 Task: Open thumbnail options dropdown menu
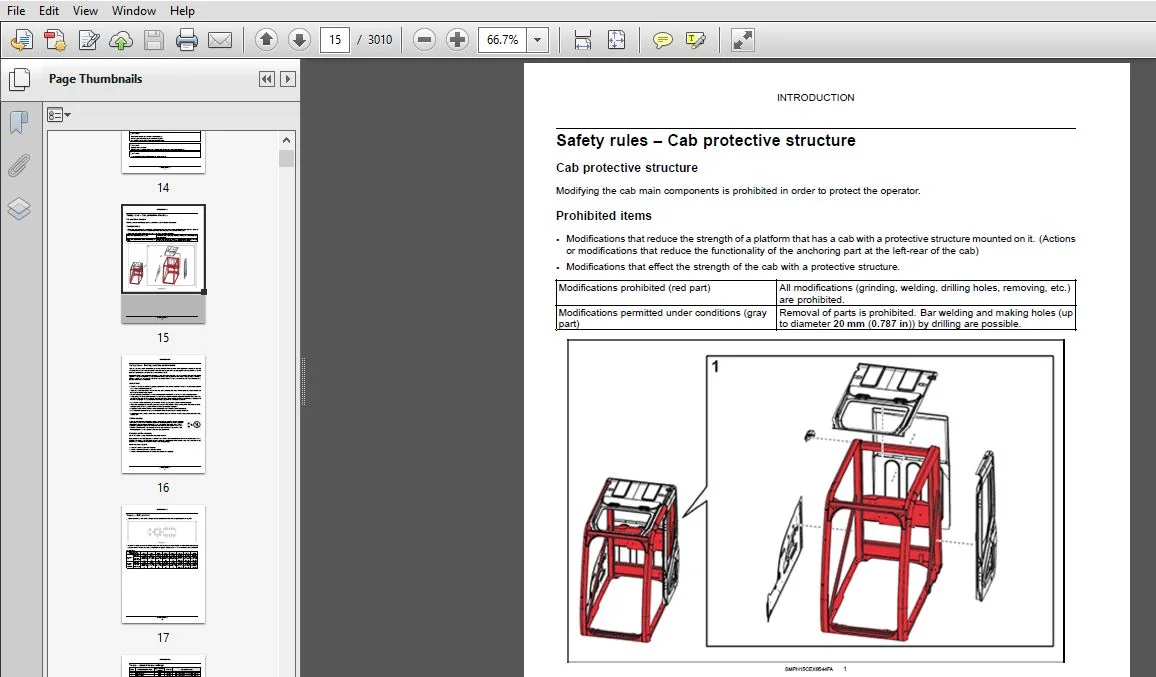click(59, 115)
